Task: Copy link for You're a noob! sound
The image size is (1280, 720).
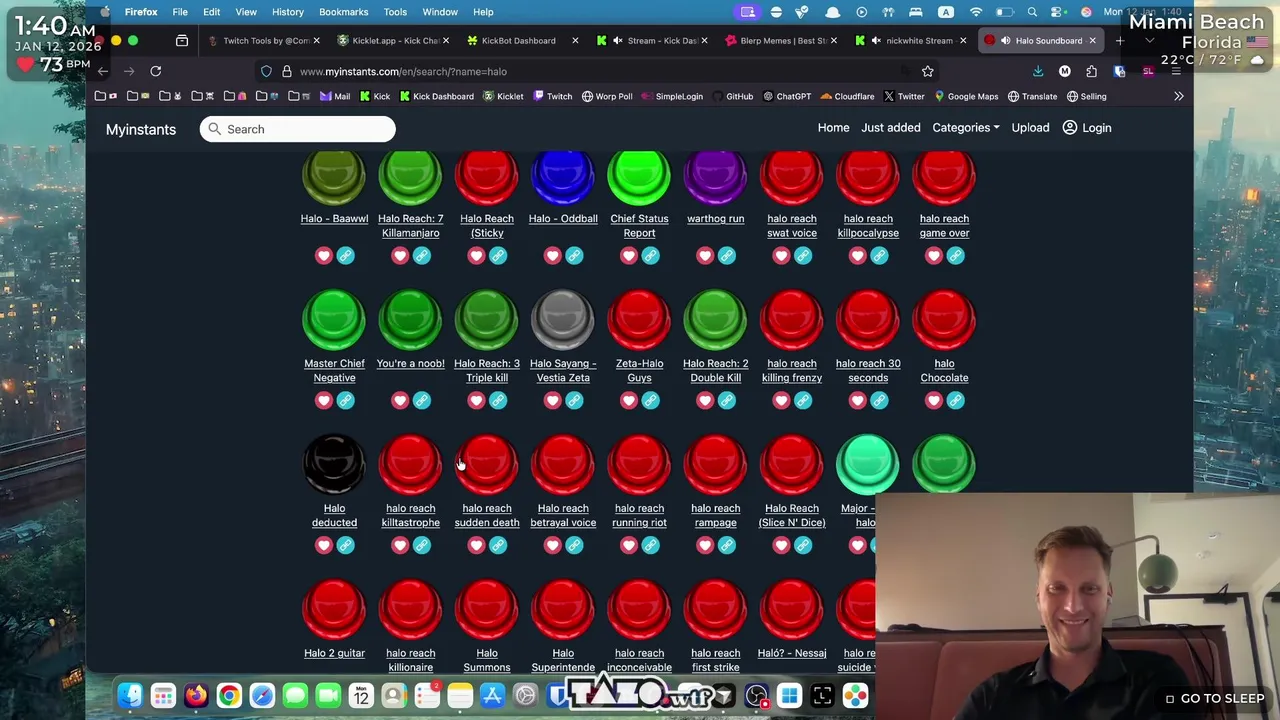Action: coord(422,401)
